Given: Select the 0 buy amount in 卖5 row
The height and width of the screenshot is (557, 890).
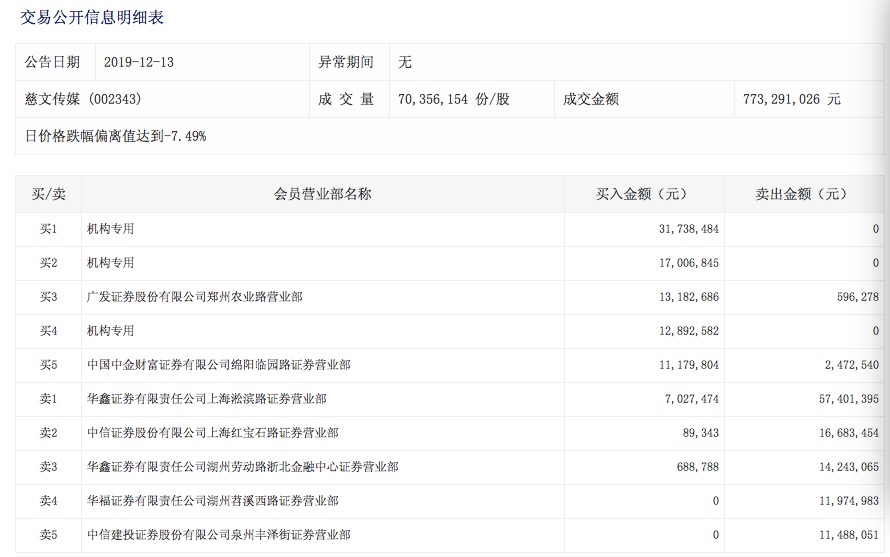Looking at the screenshot, I should 716,535.
